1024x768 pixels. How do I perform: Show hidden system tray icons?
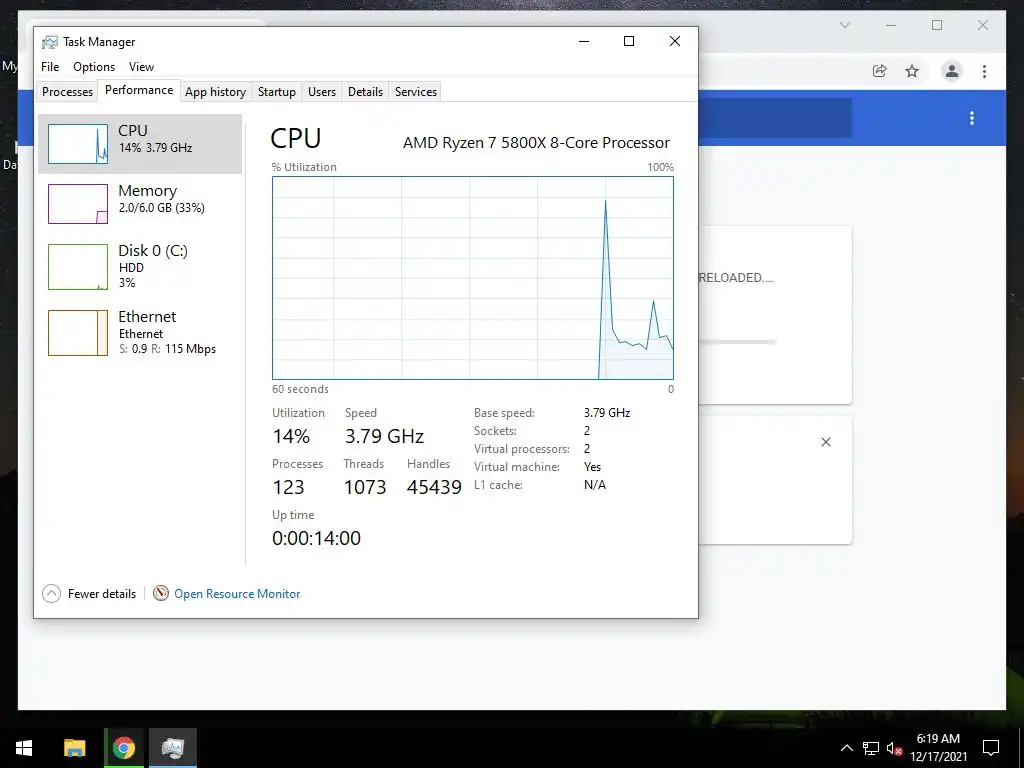click(x=846, y=748)
